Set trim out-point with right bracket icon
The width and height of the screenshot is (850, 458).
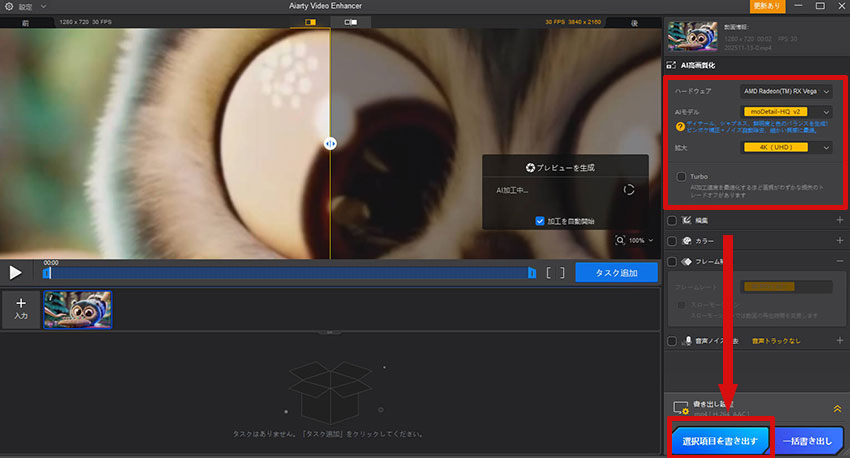pyautogui.click(x=562, y=273)
